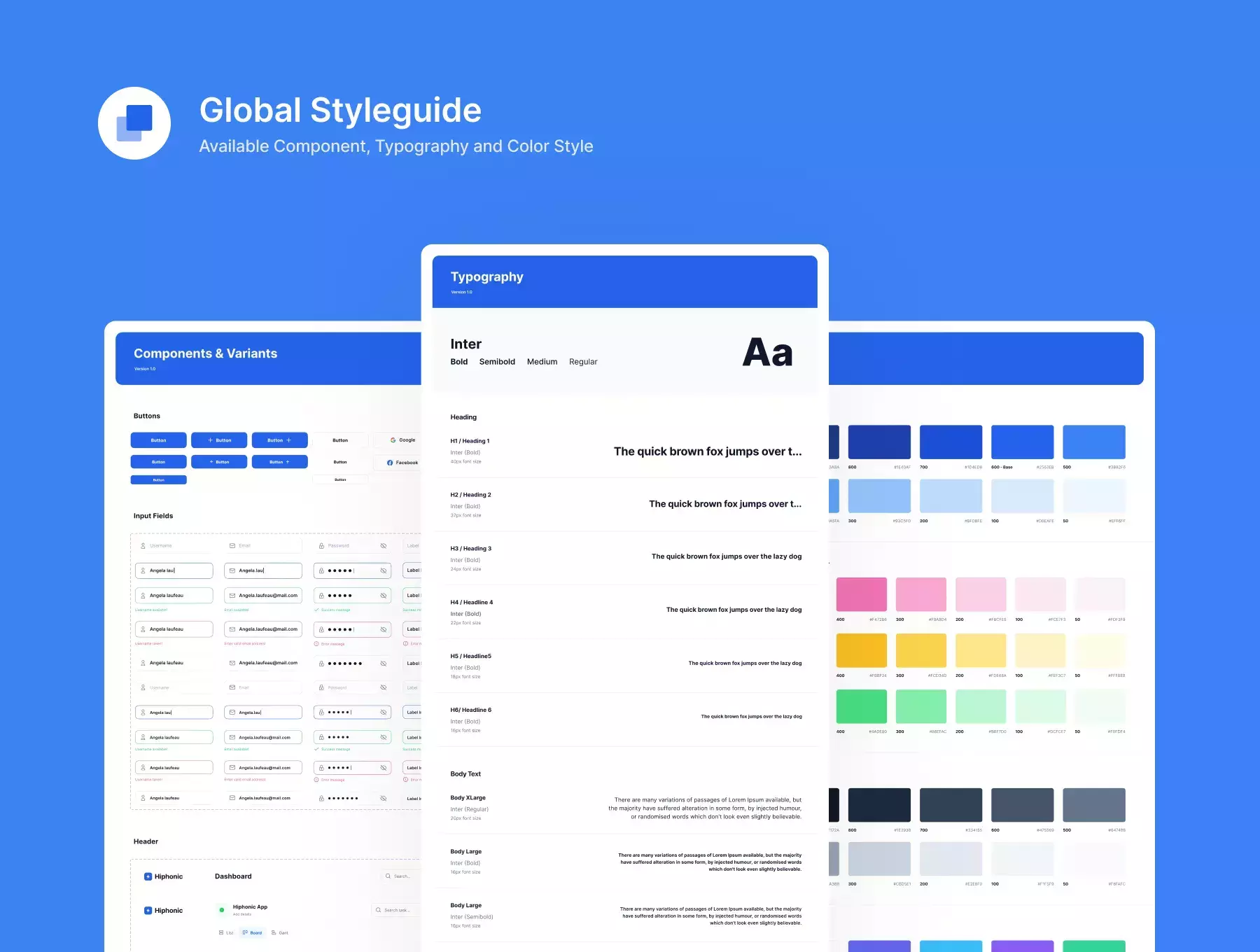
Task: Click the 'Hiphonic App' title text
Action: coord(250,907)
